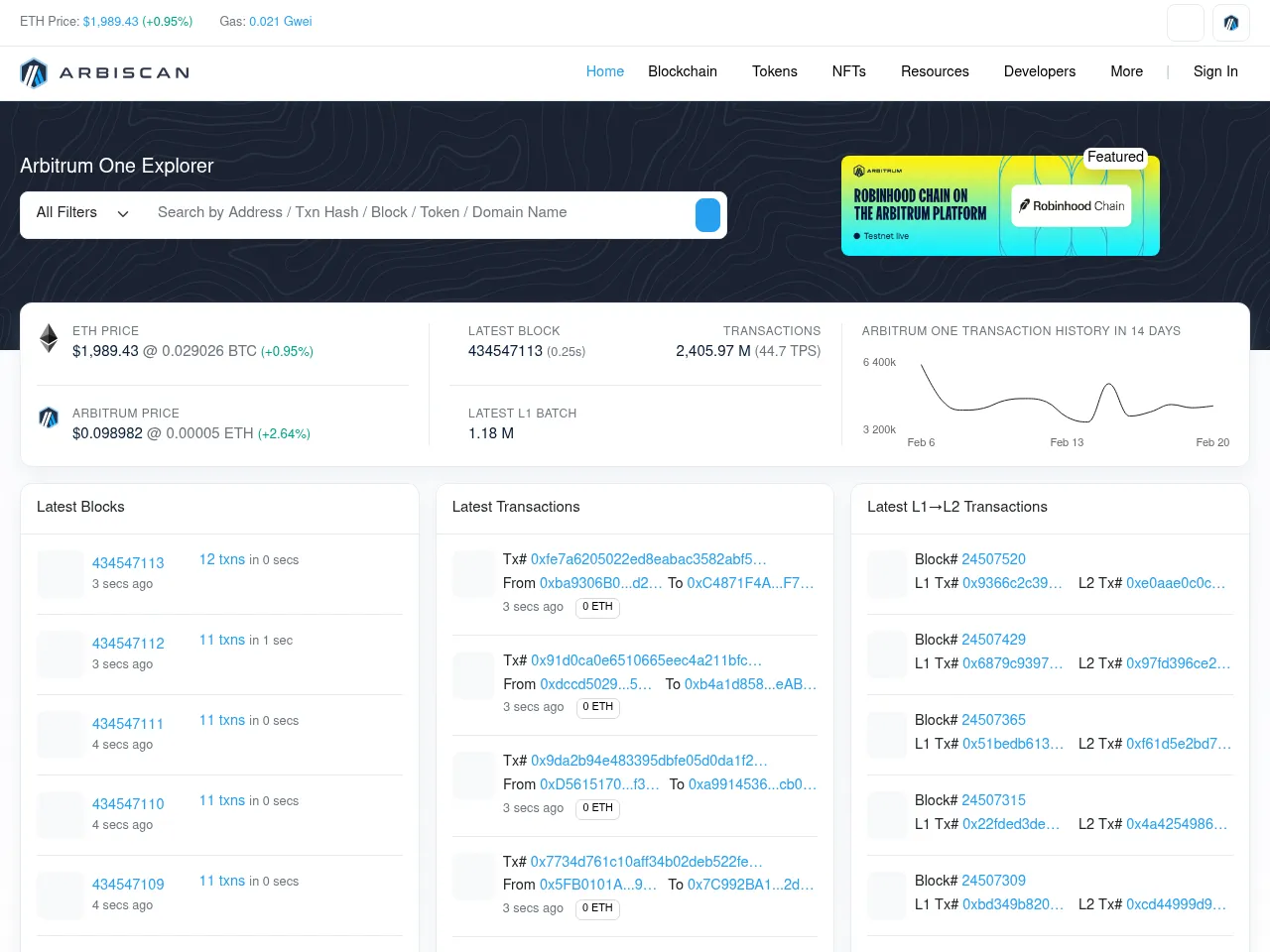Click the thumbnail beside Block# 24507520

coord(886,574)
